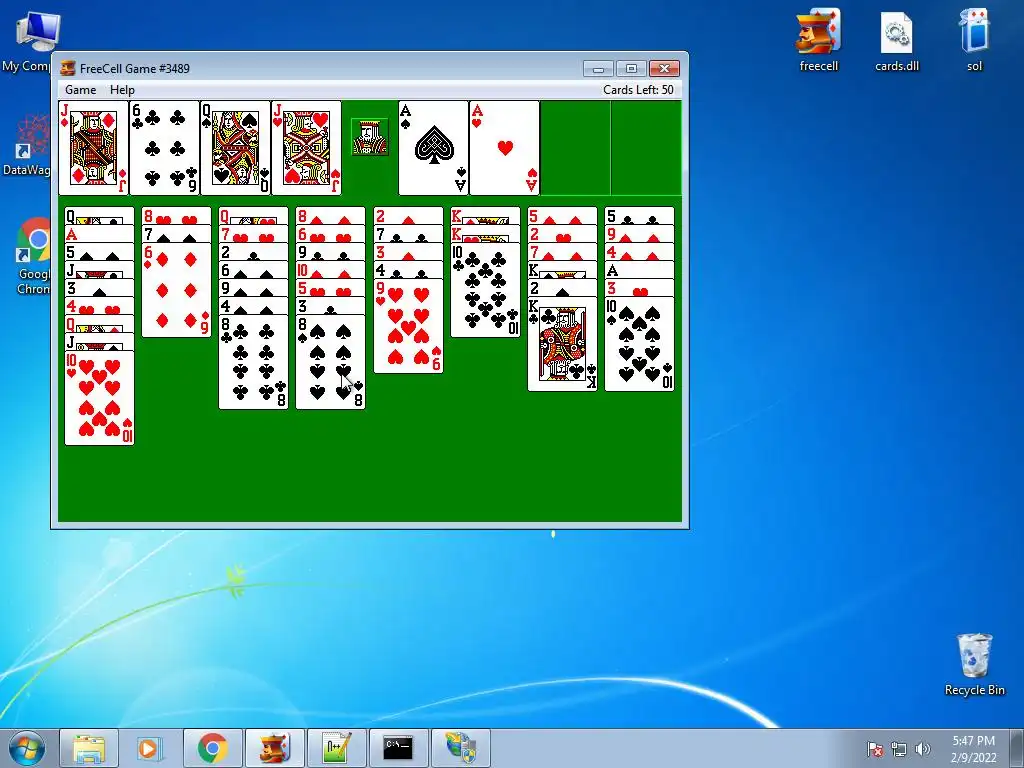Click the volume speaker tray icon
The width and height of the screenshot is (1024, 768).
click(923, 749)
